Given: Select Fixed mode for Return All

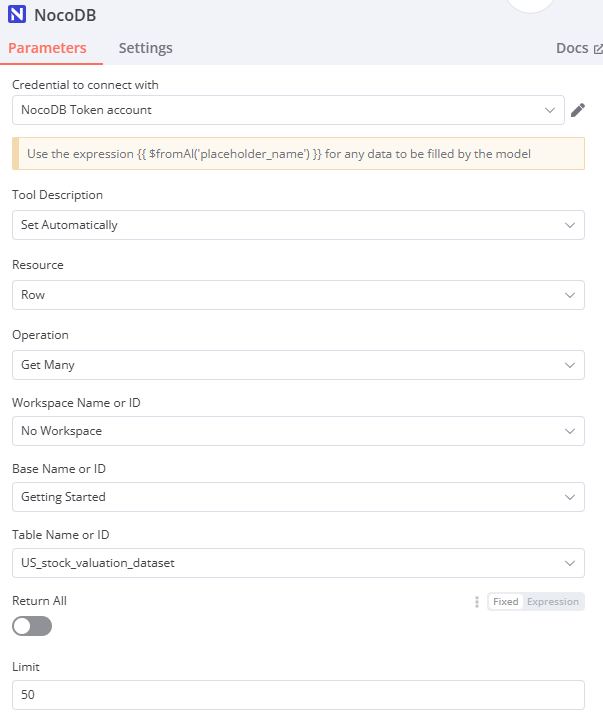Looking at the screenshot, I should coord(506,602).
